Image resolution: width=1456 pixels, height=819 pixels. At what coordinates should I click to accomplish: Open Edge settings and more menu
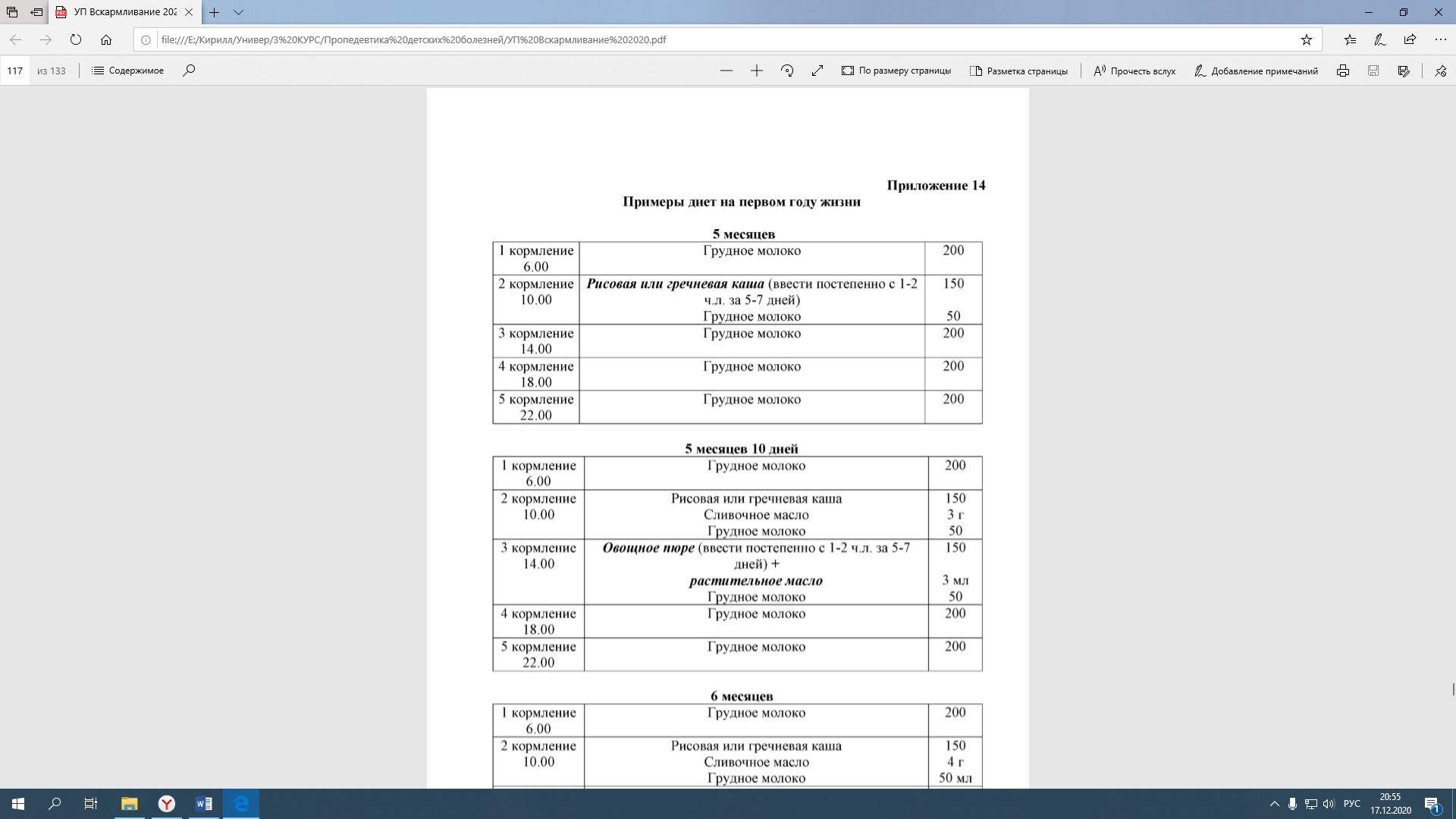pos(1440,39)
